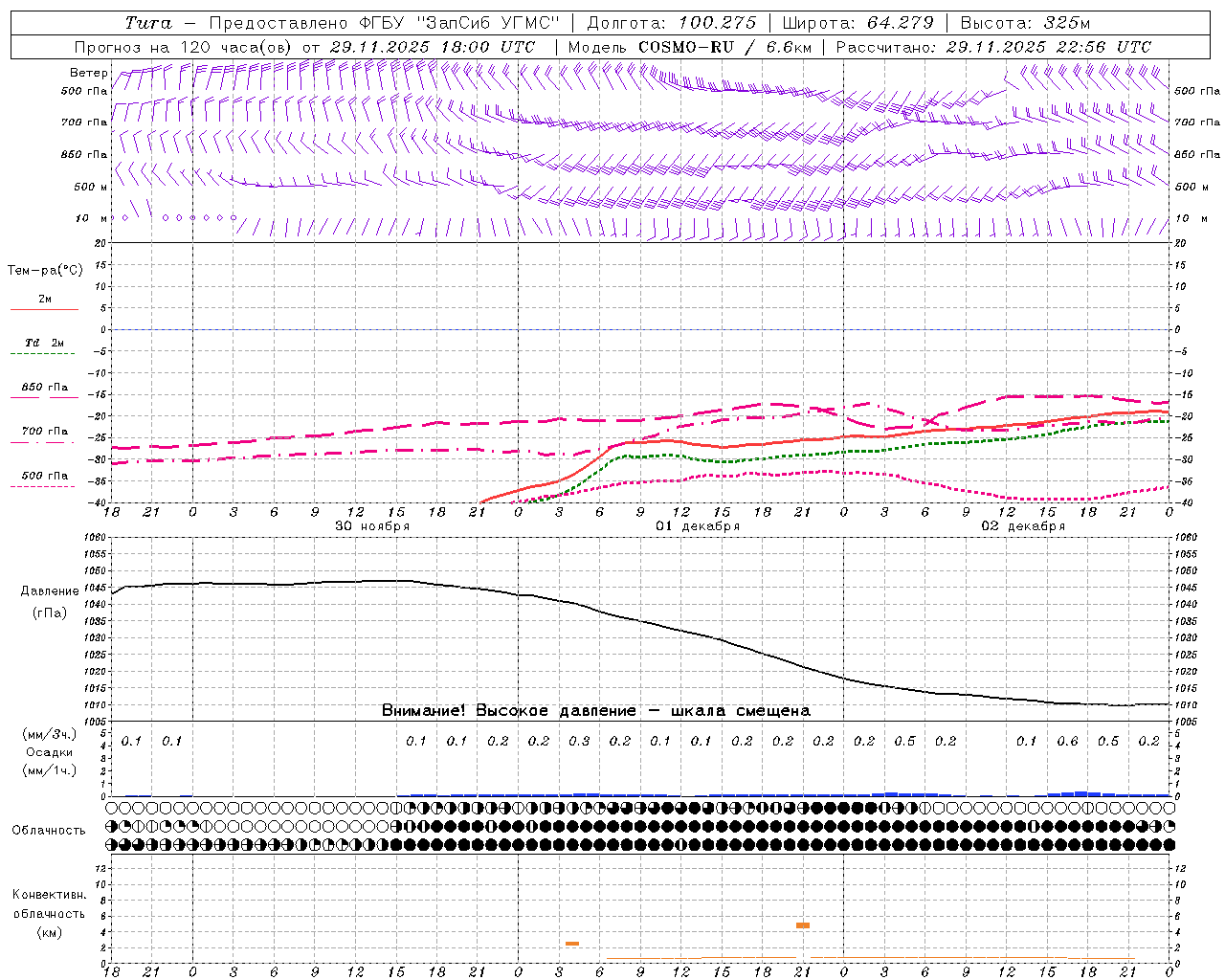1225x980 pixels.
Task: Click the "30 ноября" date label
Action: [x=372, y=526]
